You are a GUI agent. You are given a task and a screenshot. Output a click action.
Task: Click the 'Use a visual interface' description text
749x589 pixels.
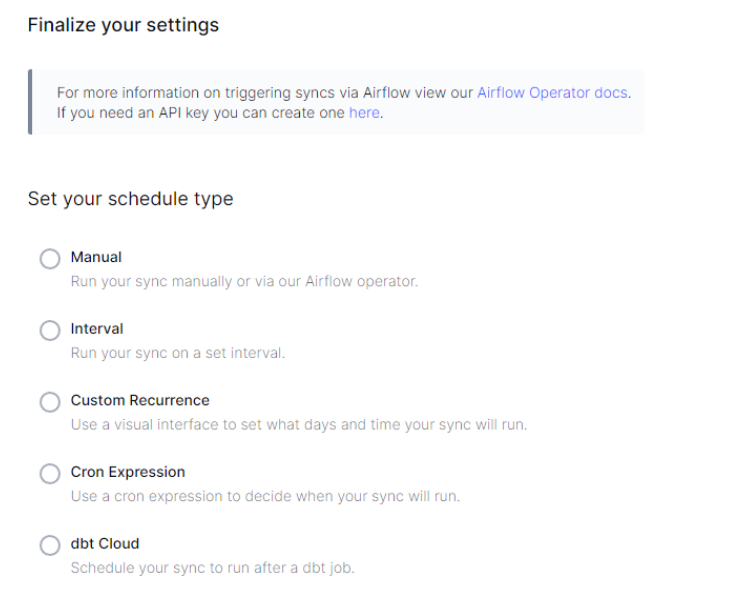click(299, 425)
